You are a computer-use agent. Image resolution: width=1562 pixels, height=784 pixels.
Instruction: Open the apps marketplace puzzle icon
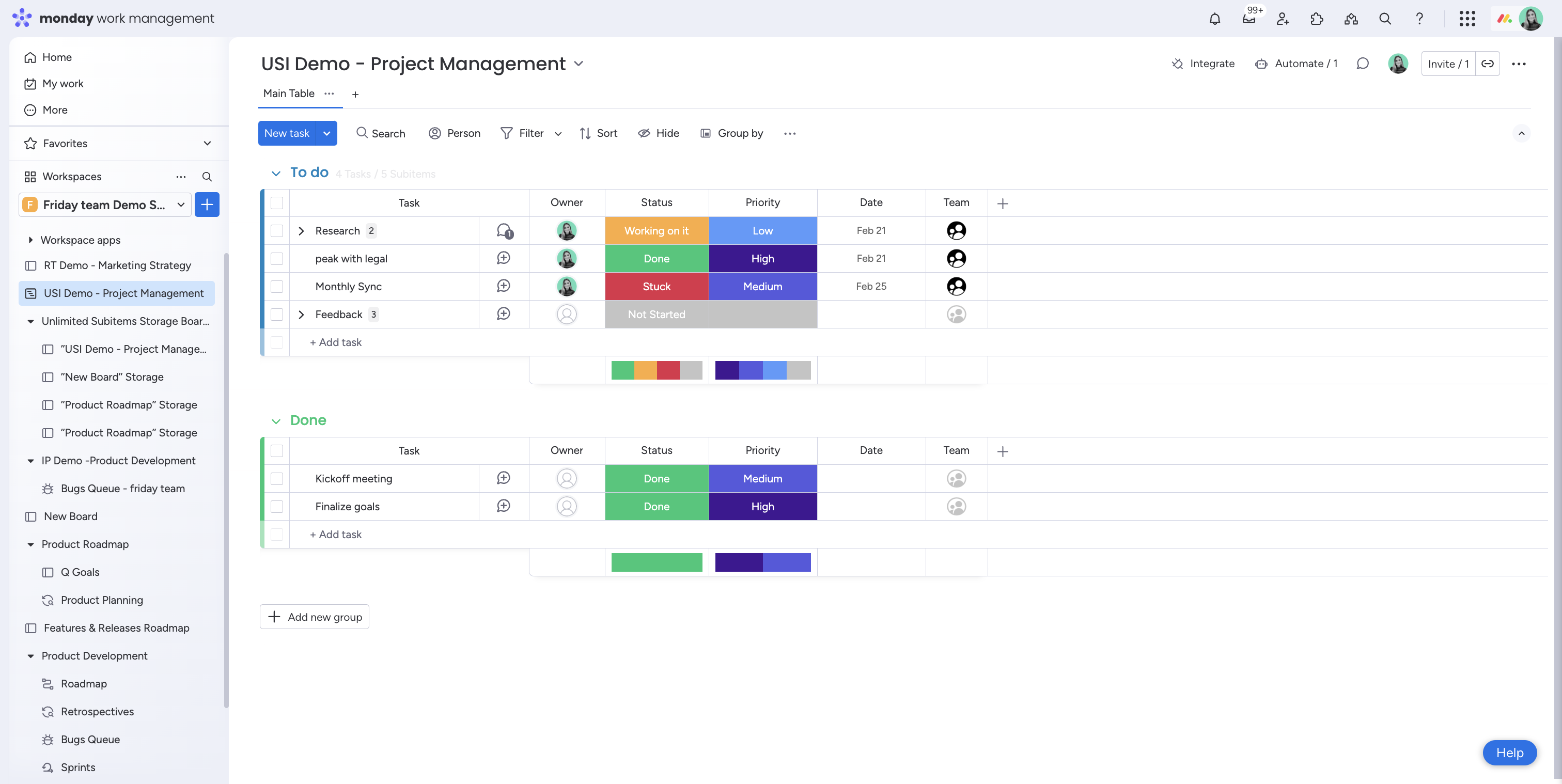[x=1317, y=19]
